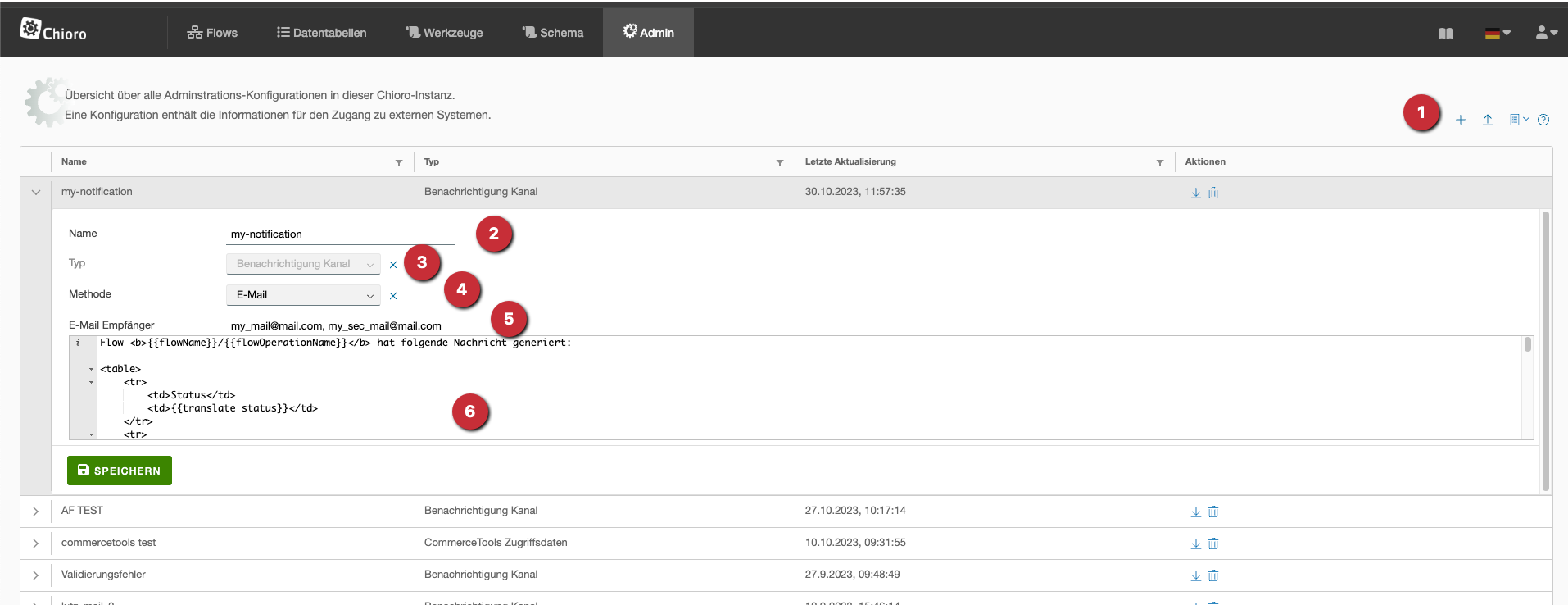
Task: Open the Methode E-Mail dropdown
Action: click(302, 295)
